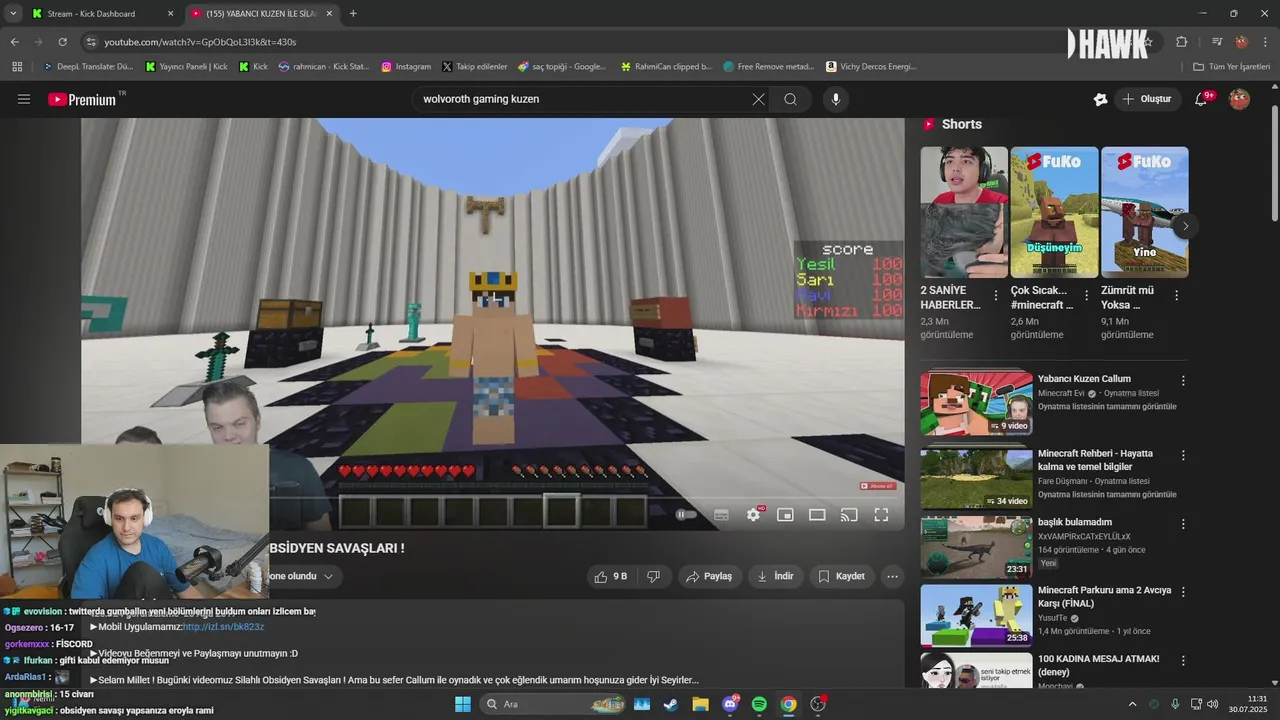Open the Windows Start menu
The image size is (1280, 720).
tap(463, 704)
